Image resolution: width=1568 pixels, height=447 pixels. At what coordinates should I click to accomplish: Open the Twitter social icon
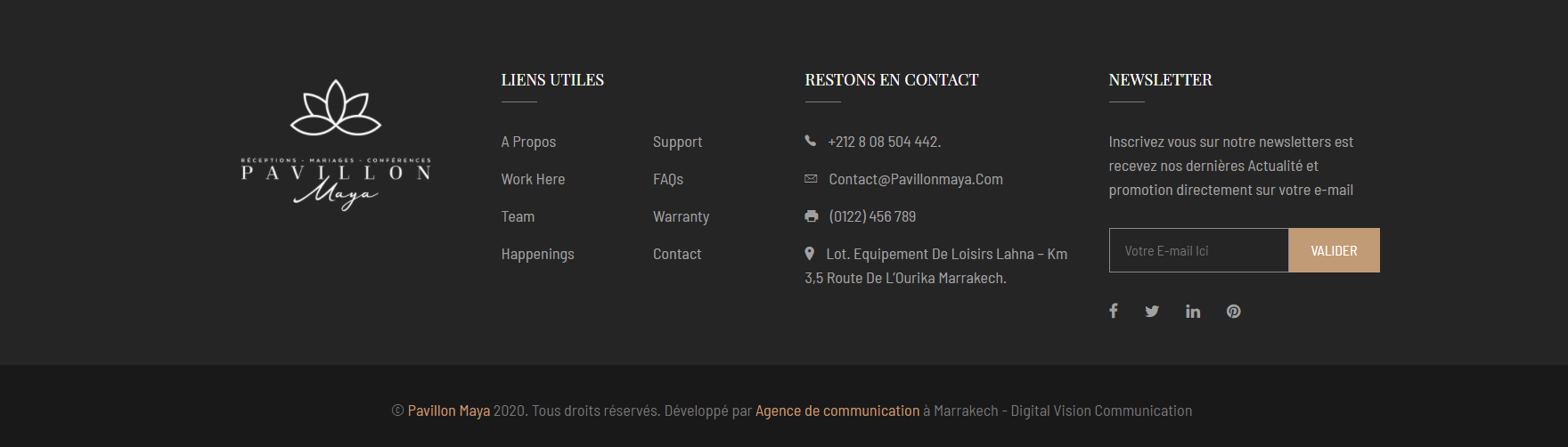pyautogui.click(x=1152, y=311)
